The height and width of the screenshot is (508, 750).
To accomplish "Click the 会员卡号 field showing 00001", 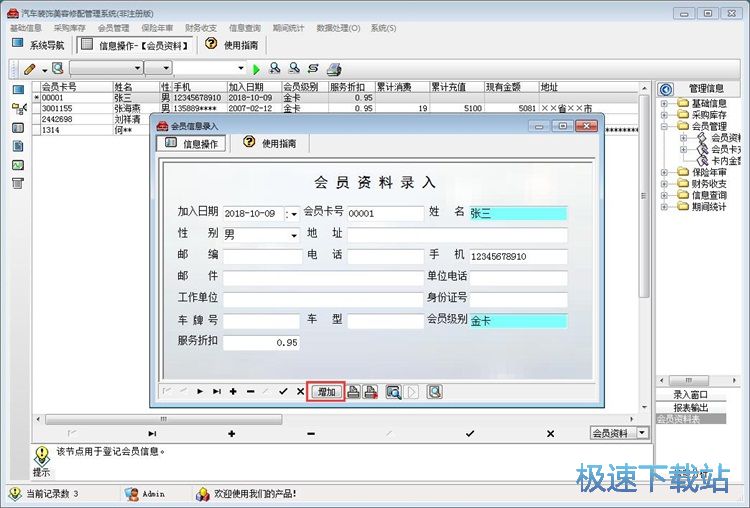I will (x=386, y=214).
